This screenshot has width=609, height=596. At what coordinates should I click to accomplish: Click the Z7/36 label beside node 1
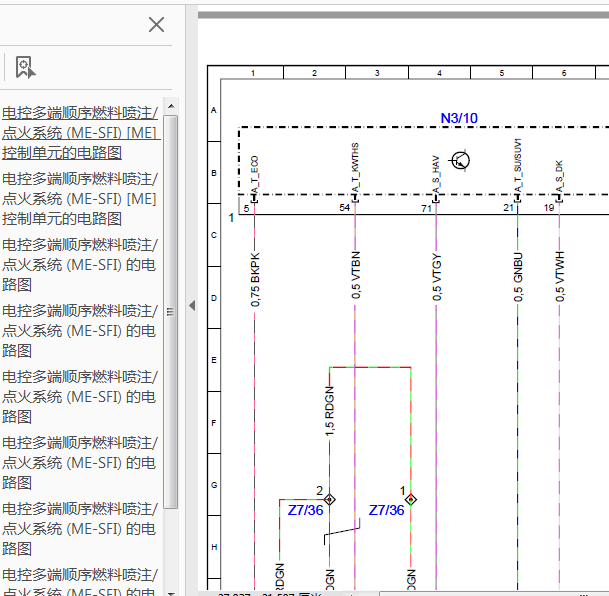click(x=386, y=510)
